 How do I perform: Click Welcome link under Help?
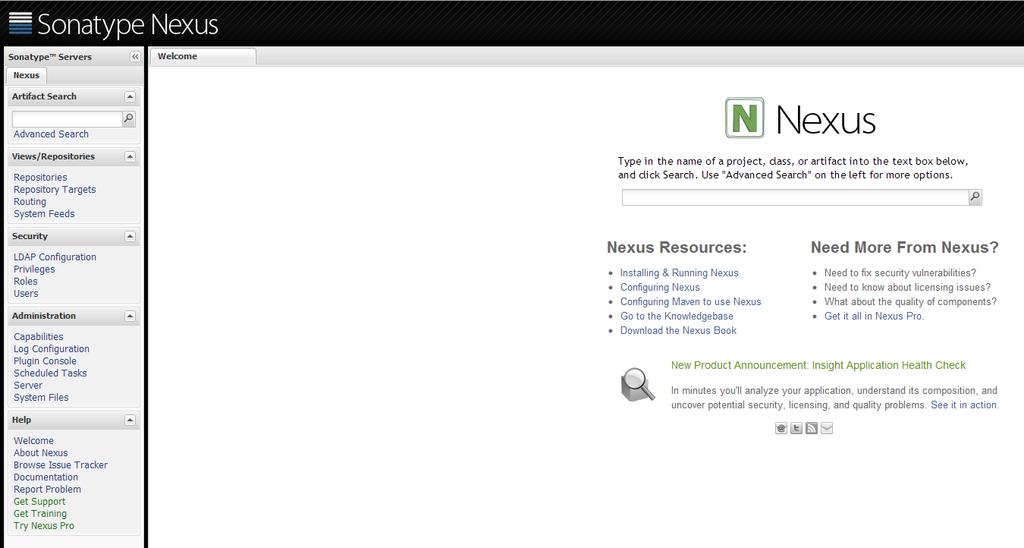point(34,440)
